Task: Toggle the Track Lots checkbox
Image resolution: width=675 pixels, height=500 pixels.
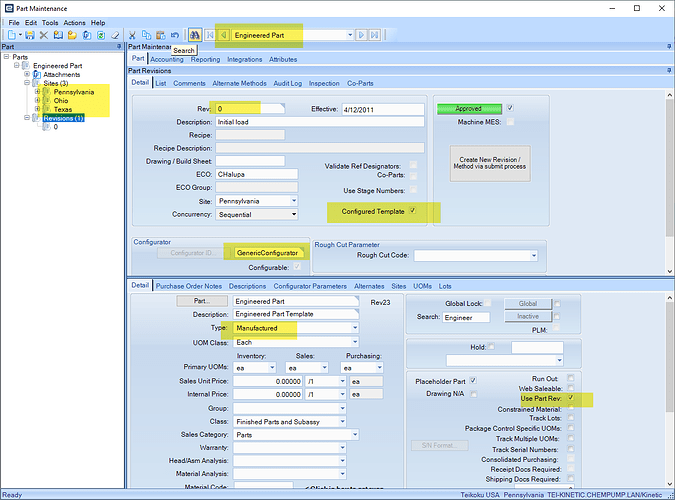Action: coord(571,417)
